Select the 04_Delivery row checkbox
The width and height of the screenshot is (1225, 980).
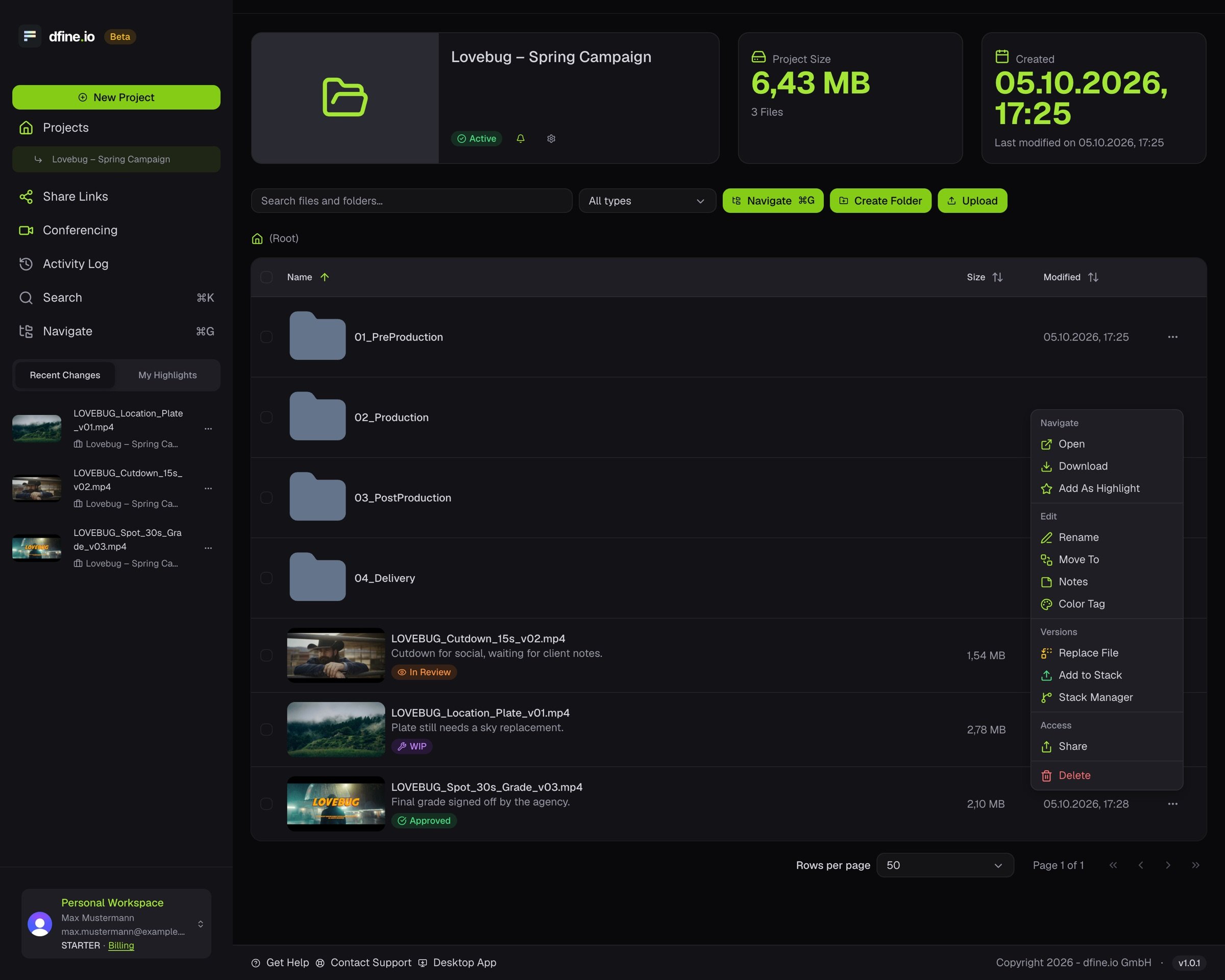[x=266, y=578]
